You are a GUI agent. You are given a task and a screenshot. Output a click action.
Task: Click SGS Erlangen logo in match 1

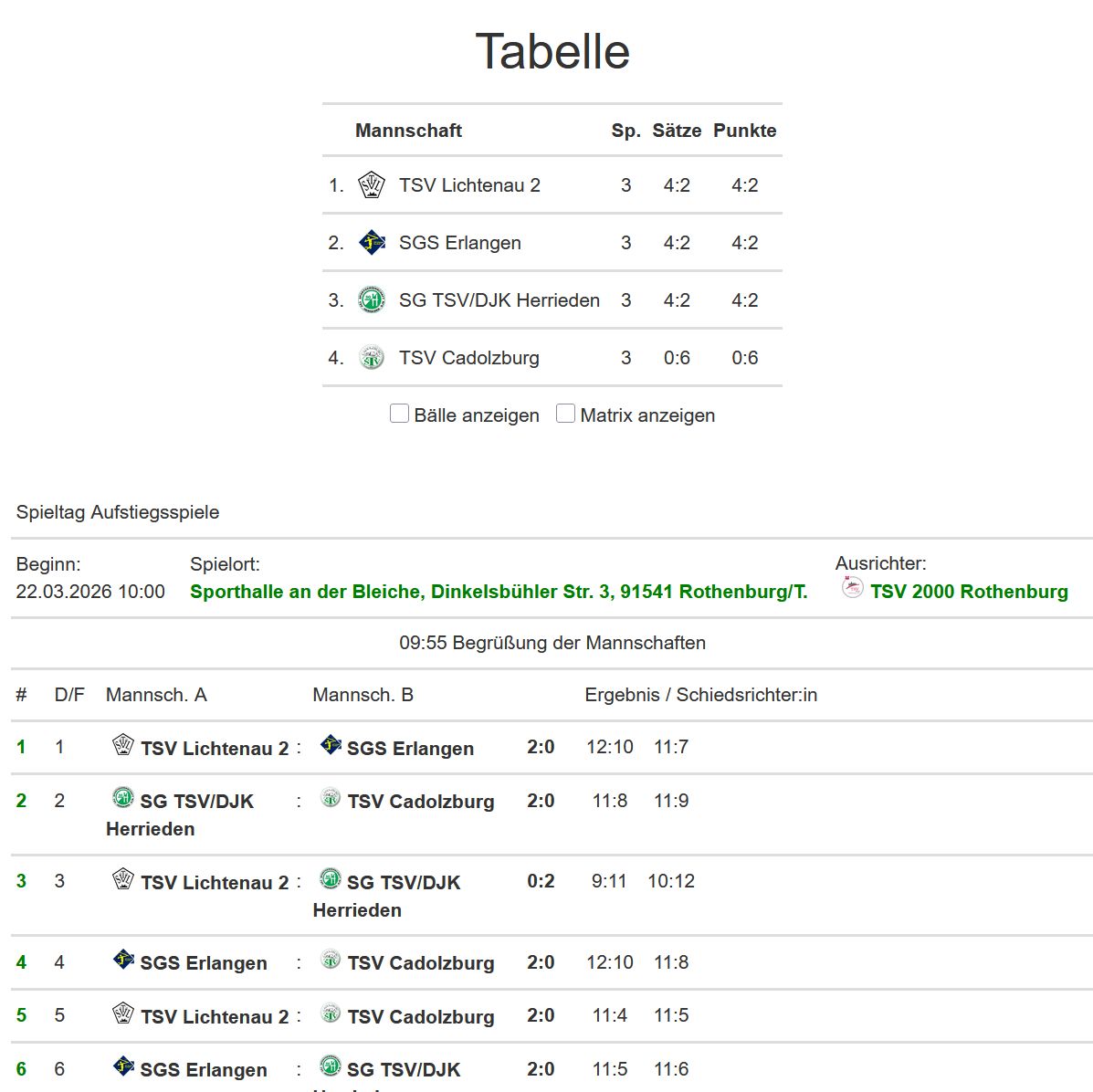tap(331, 745)
